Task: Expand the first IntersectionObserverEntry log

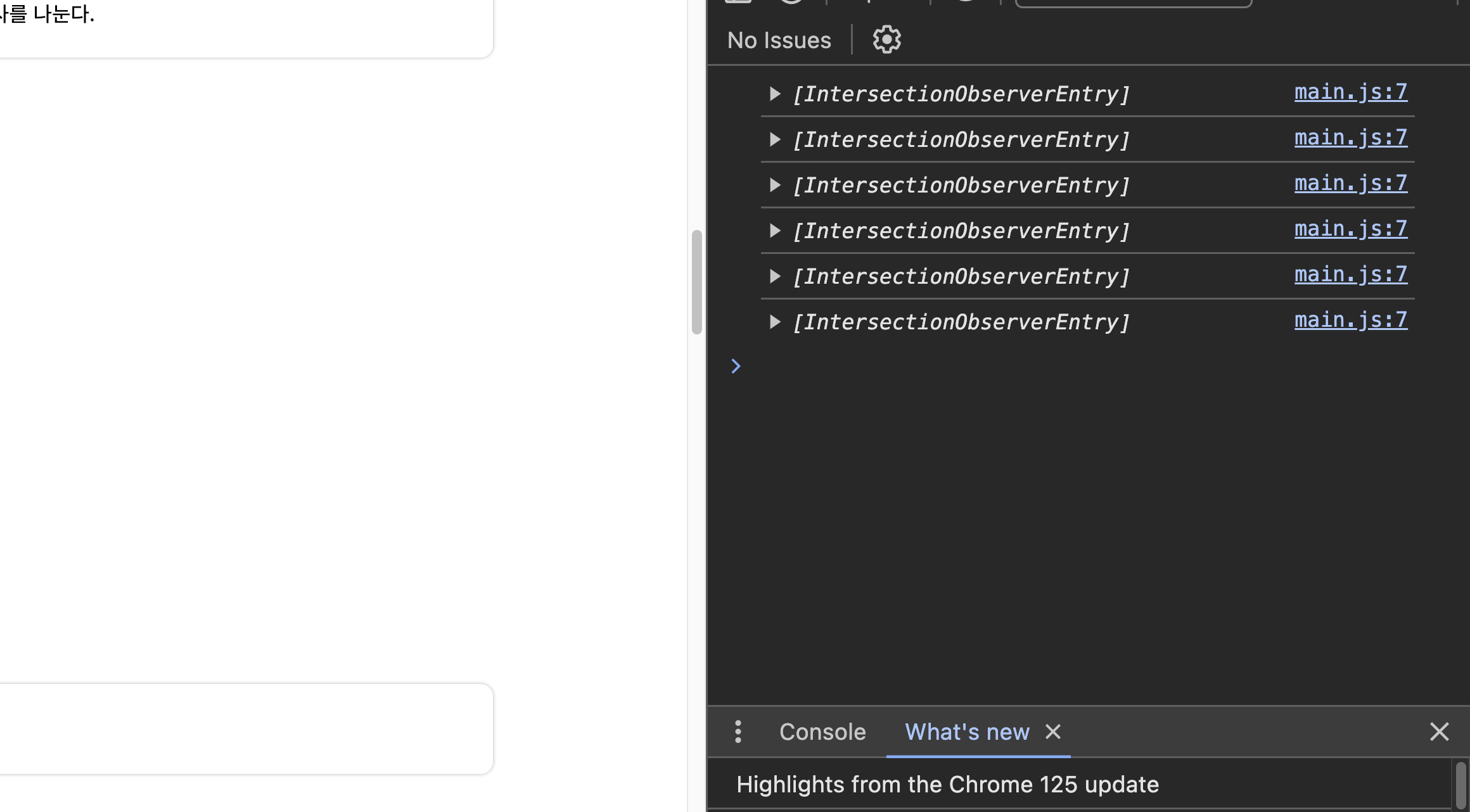Action: click(x=774, y=94)
